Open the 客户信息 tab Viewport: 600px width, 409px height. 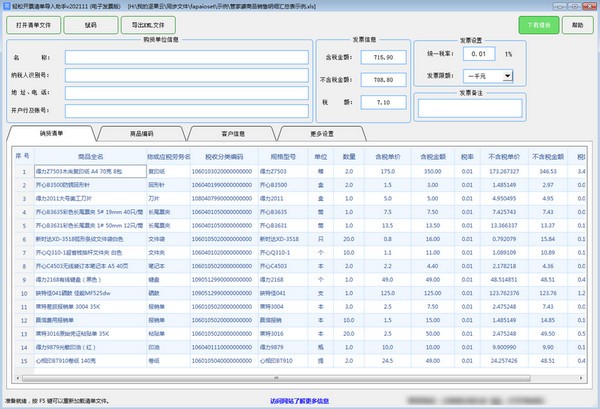(x=233, y=132)
